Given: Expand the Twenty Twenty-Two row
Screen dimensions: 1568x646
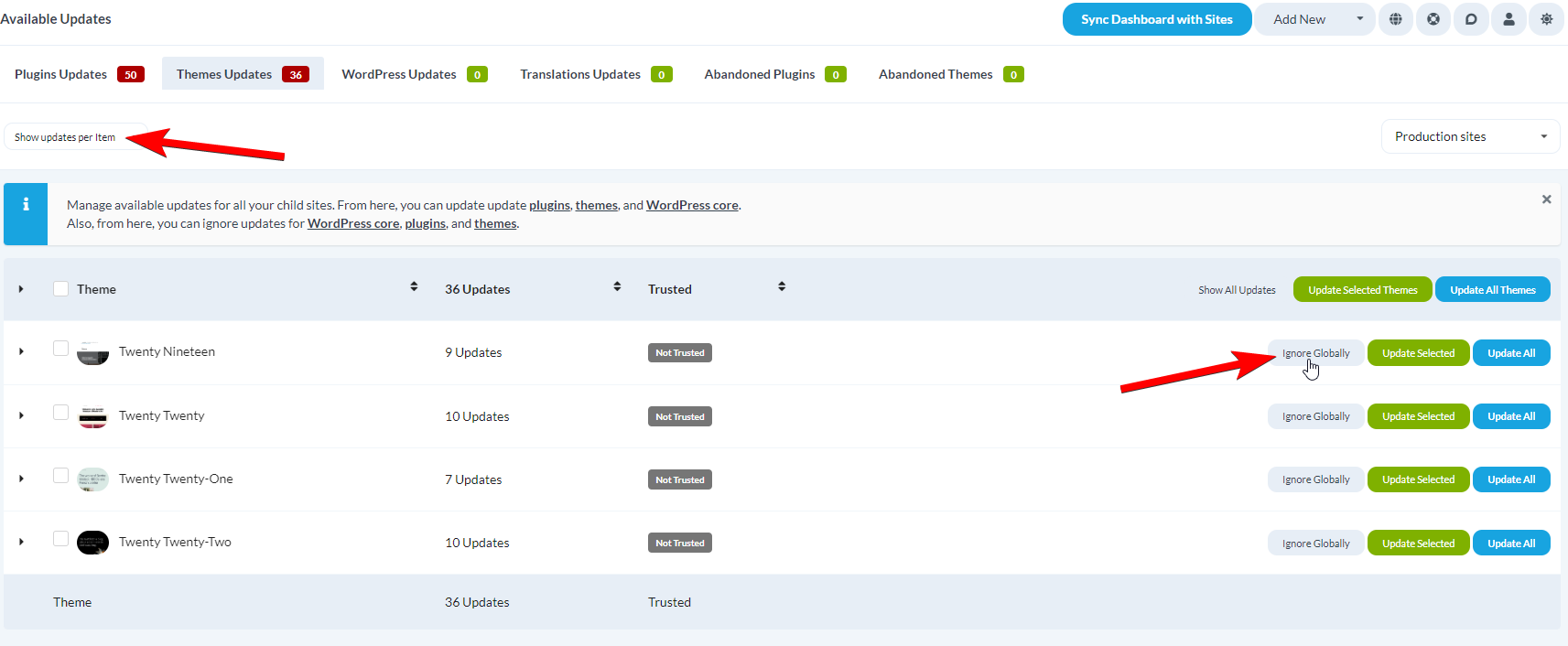Looking at the screenshot, I should click(x=21, y=542).
